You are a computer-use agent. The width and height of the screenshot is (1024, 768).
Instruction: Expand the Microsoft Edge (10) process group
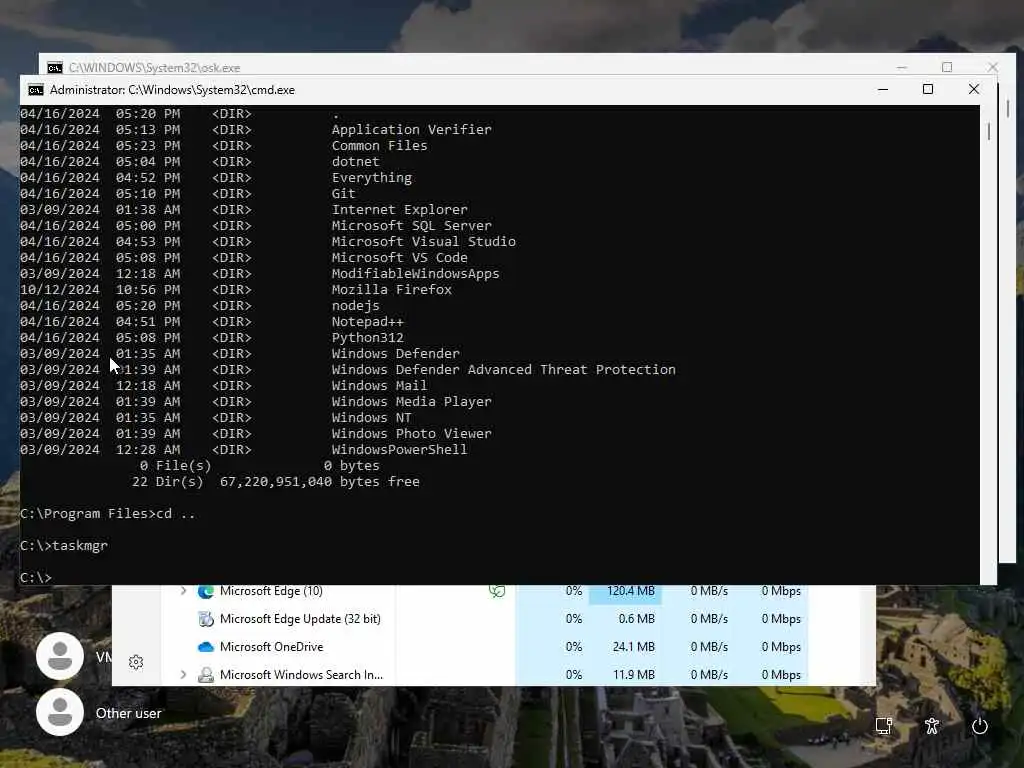coord(184,591)
